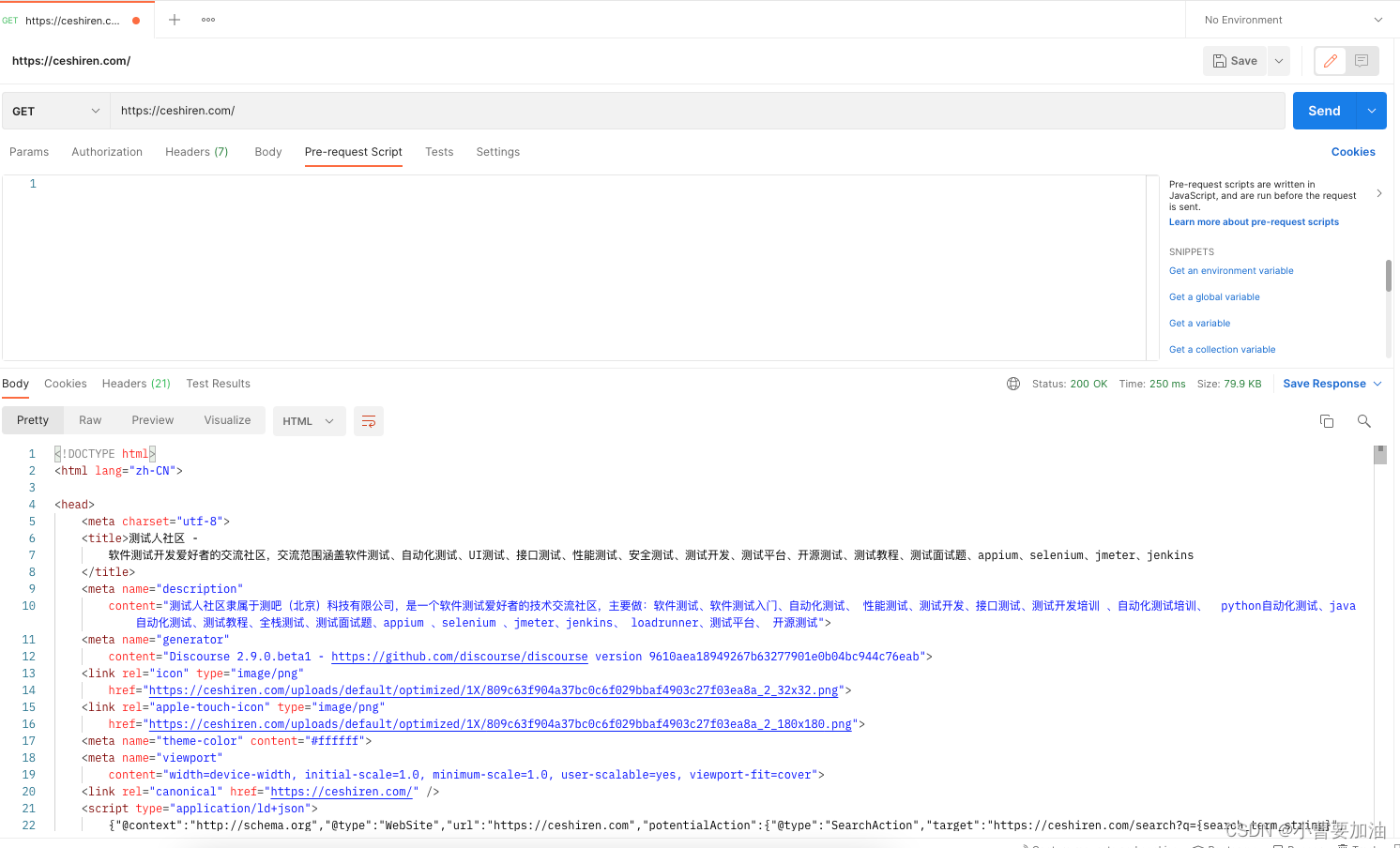Click the network globe icon
The height and width of the screenshot is (848, 1400).
click(x=1013, y=384)
